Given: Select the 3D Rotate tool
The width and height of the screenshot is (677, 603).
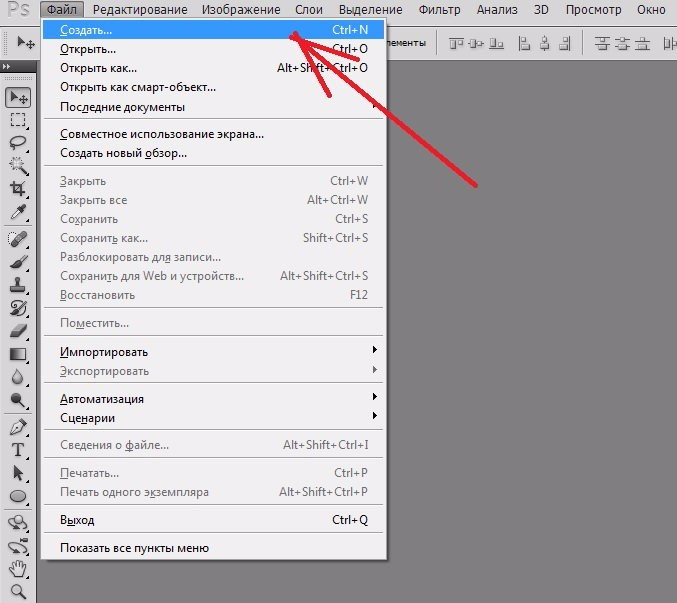Looking at the screenshot, I should point(18,523).
